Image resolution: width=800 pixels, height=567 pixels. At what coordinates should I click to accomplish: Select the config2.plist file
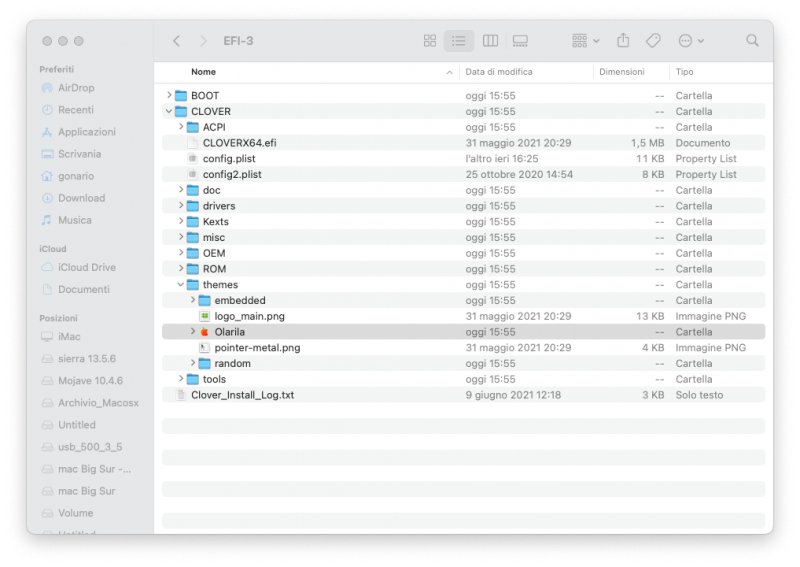pyautogui.click(x=463, y=175)
